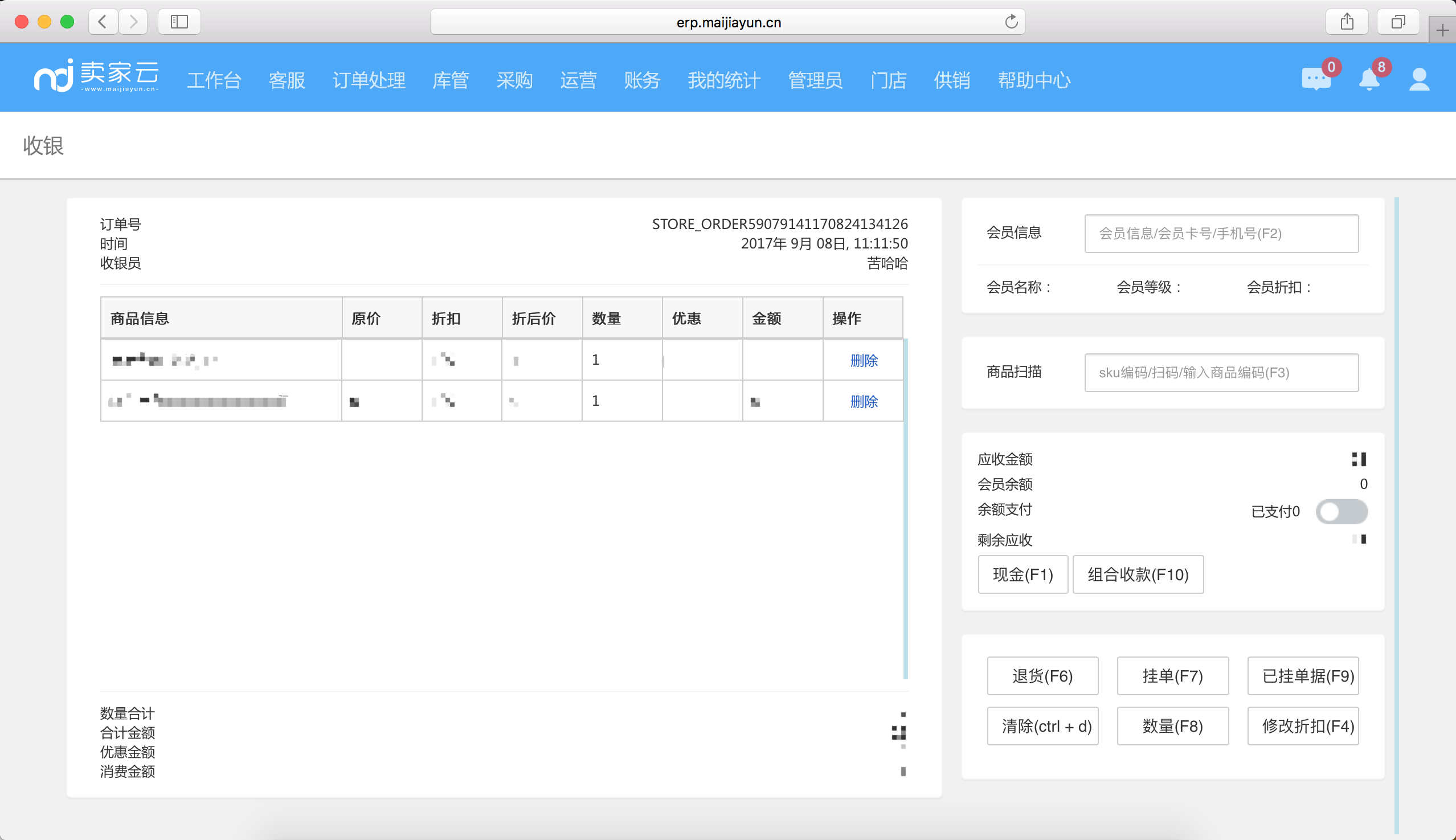The width and height of the screenshot is (1456, 840).
Task: Click quantity 1 in second product row
Action: click(x=596, y=401)
